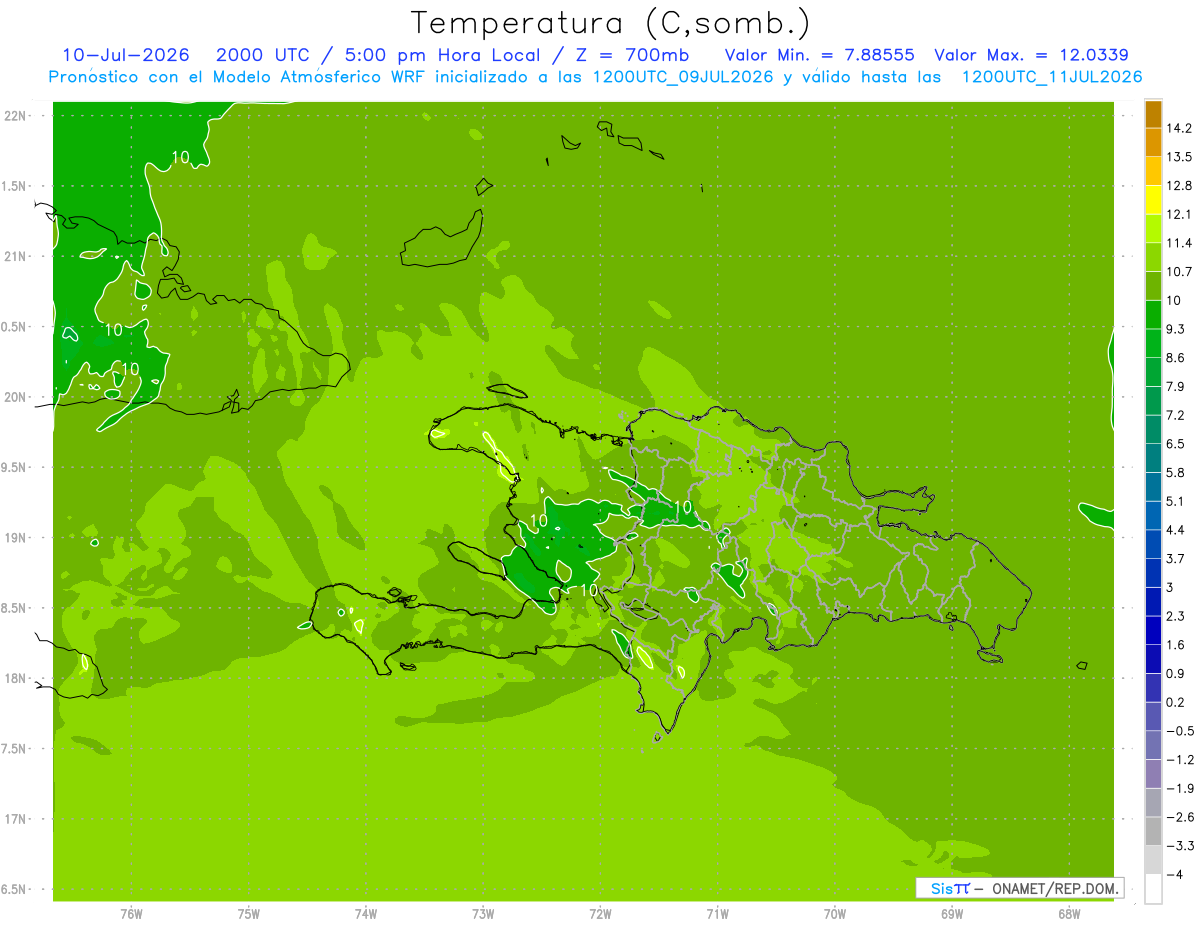
Task: Click the colorbar label "7.2"
Action: [1177, 415]
